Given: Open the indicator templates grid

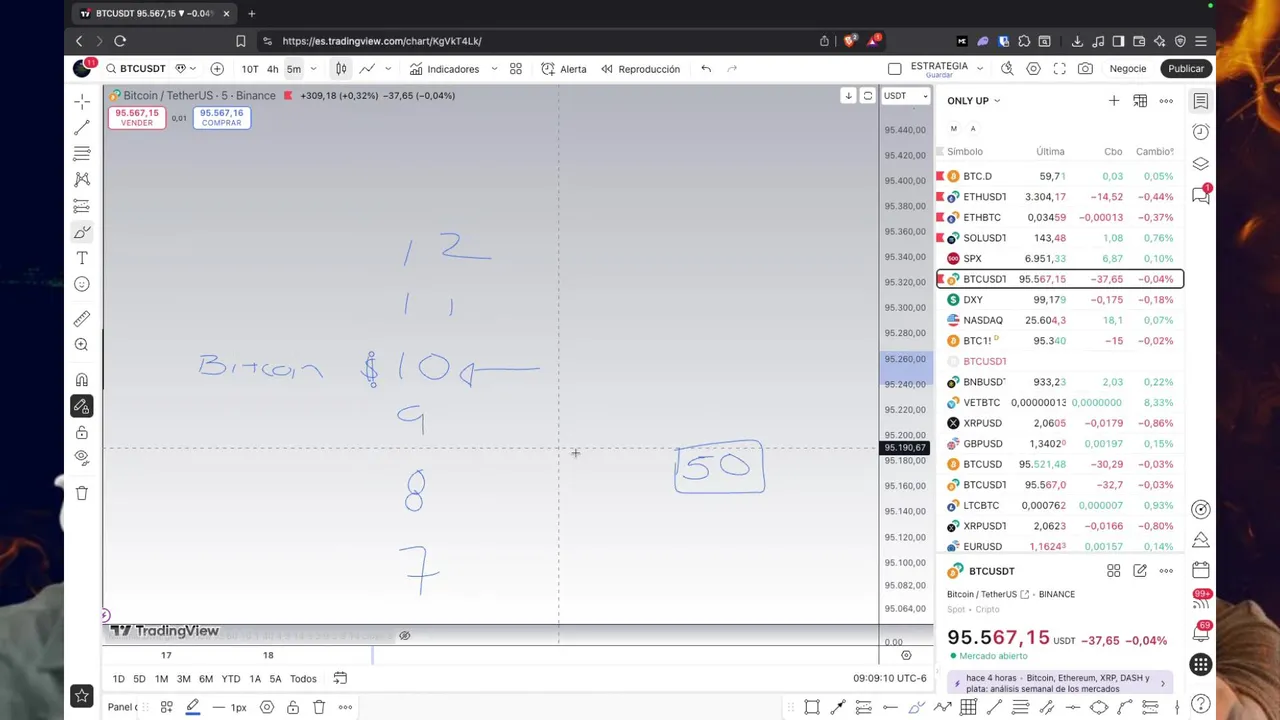Looking at the screenshot, I should point(516,69).
